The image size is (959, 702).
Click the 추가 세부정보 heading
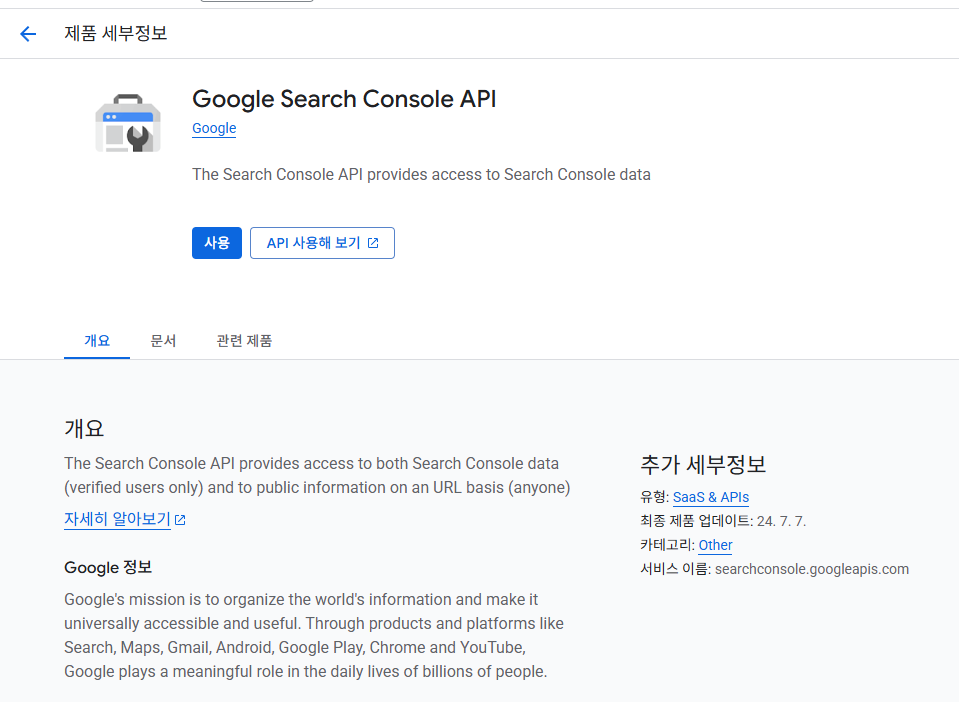tap(703, 465)
